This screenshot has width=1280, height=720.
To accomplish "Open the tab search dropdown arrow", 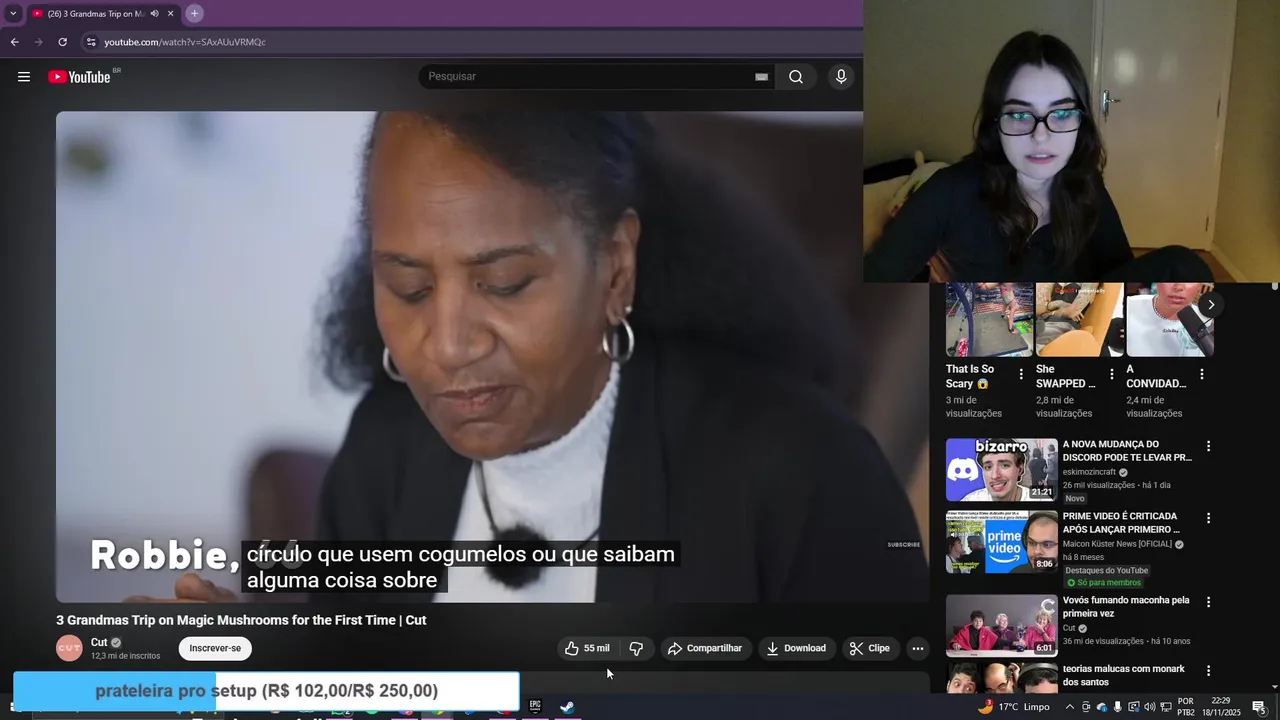I will 13,13.
